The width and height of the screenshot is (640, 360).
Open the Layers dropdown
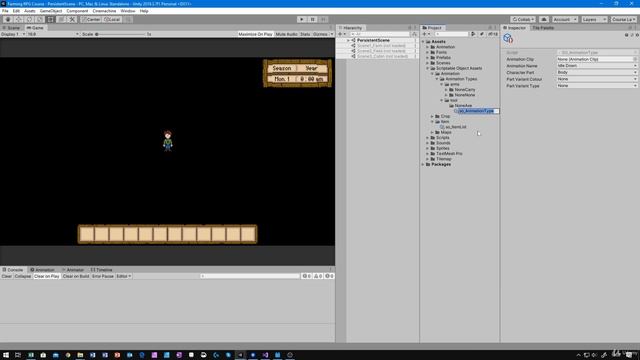click(x=594, y=19)
